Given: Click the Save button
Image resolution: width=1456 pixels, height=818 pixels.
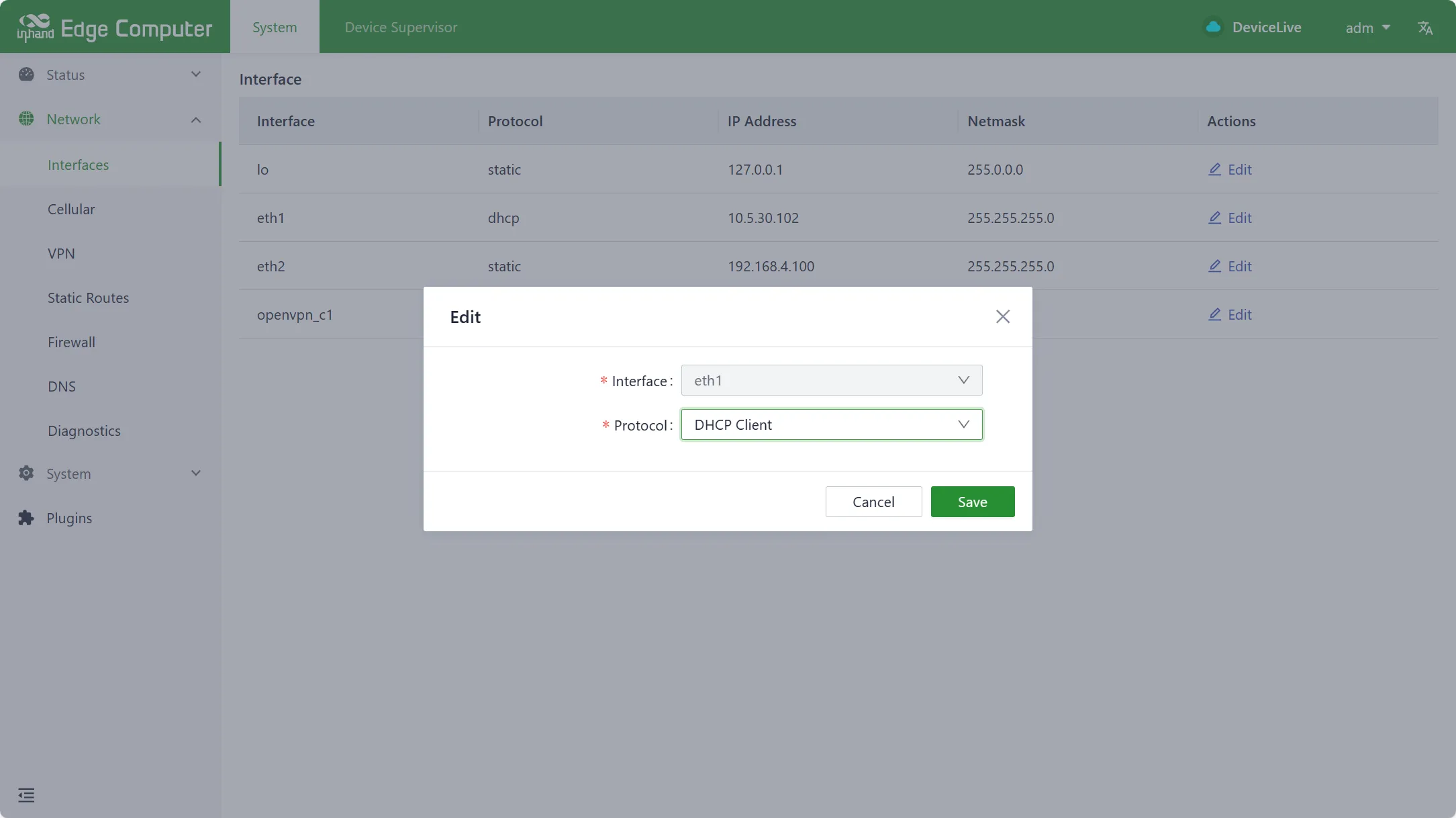Looking at the screenshot, I should click(973, 502).
